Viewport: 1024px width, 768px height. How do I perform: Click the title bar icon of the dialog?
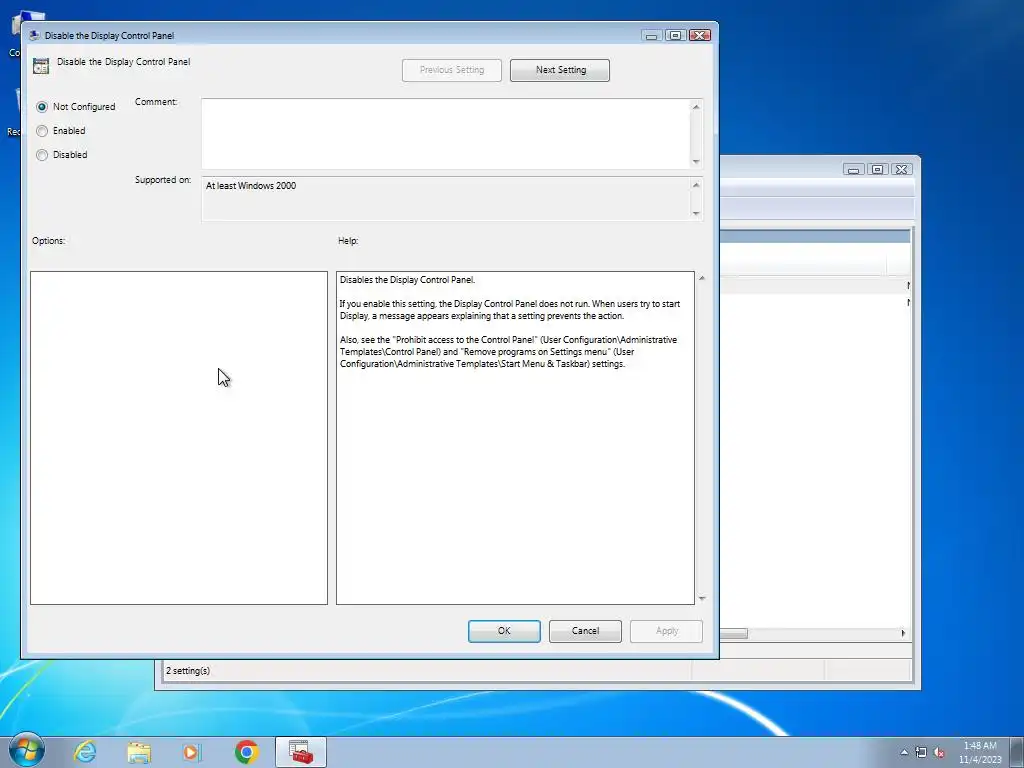point(34,35)
